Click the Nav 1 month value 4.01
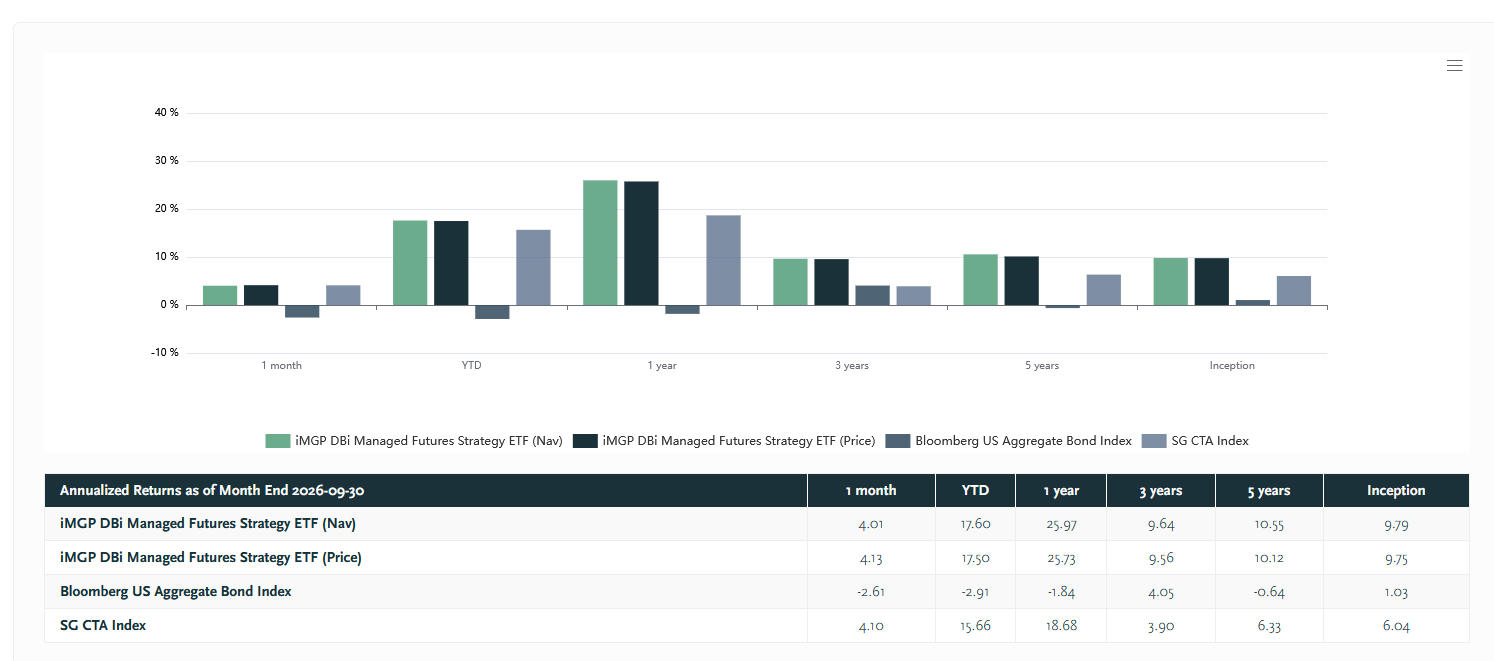This screenshot has width=1494, height=661. coord(871,524)
